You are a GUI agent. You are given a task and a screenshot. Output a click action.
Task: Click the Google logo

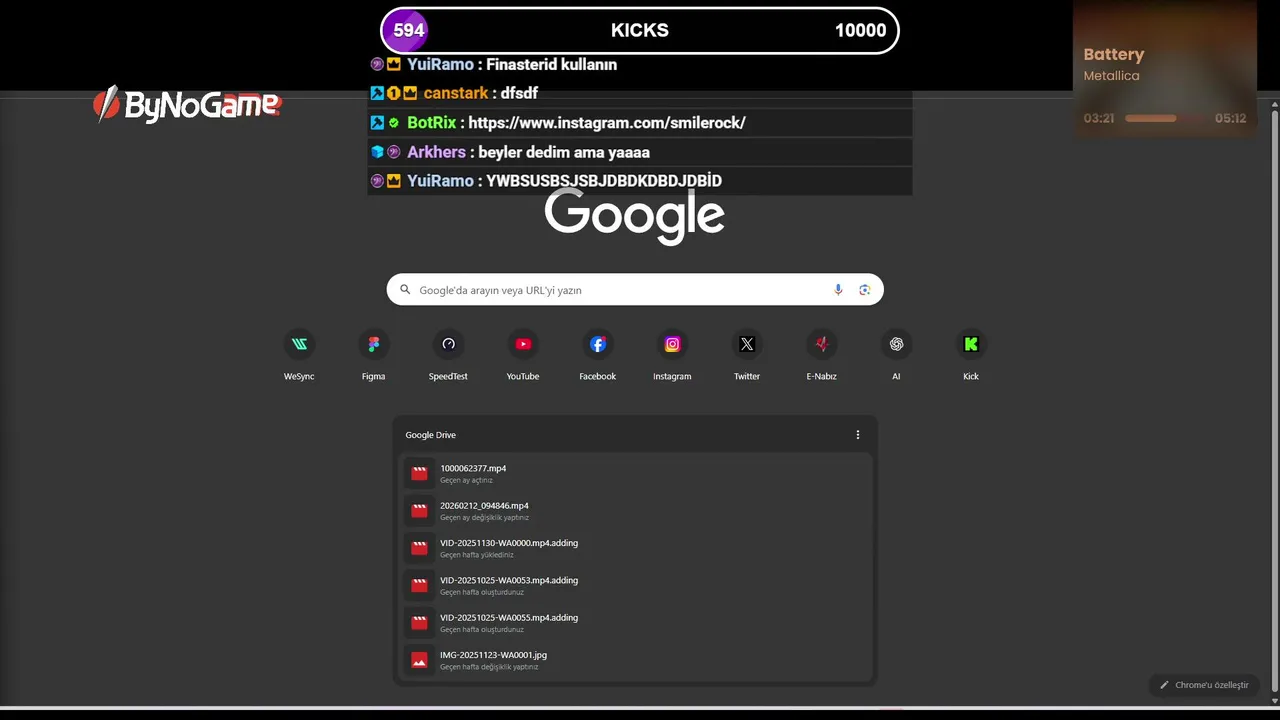[x=635, y=215]
